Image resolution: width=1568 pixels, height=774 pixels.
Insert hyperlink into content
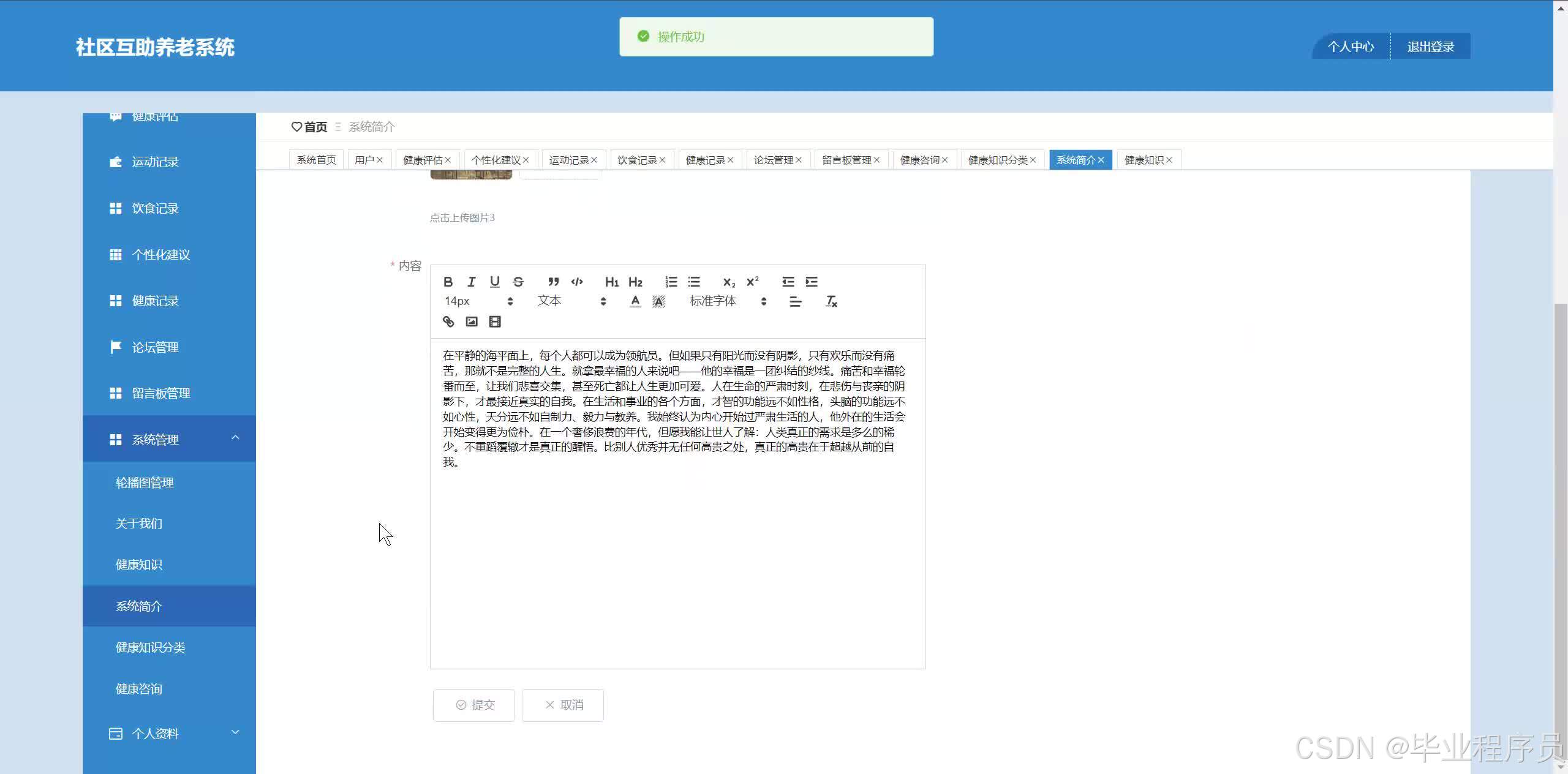(x=448, y=321)
